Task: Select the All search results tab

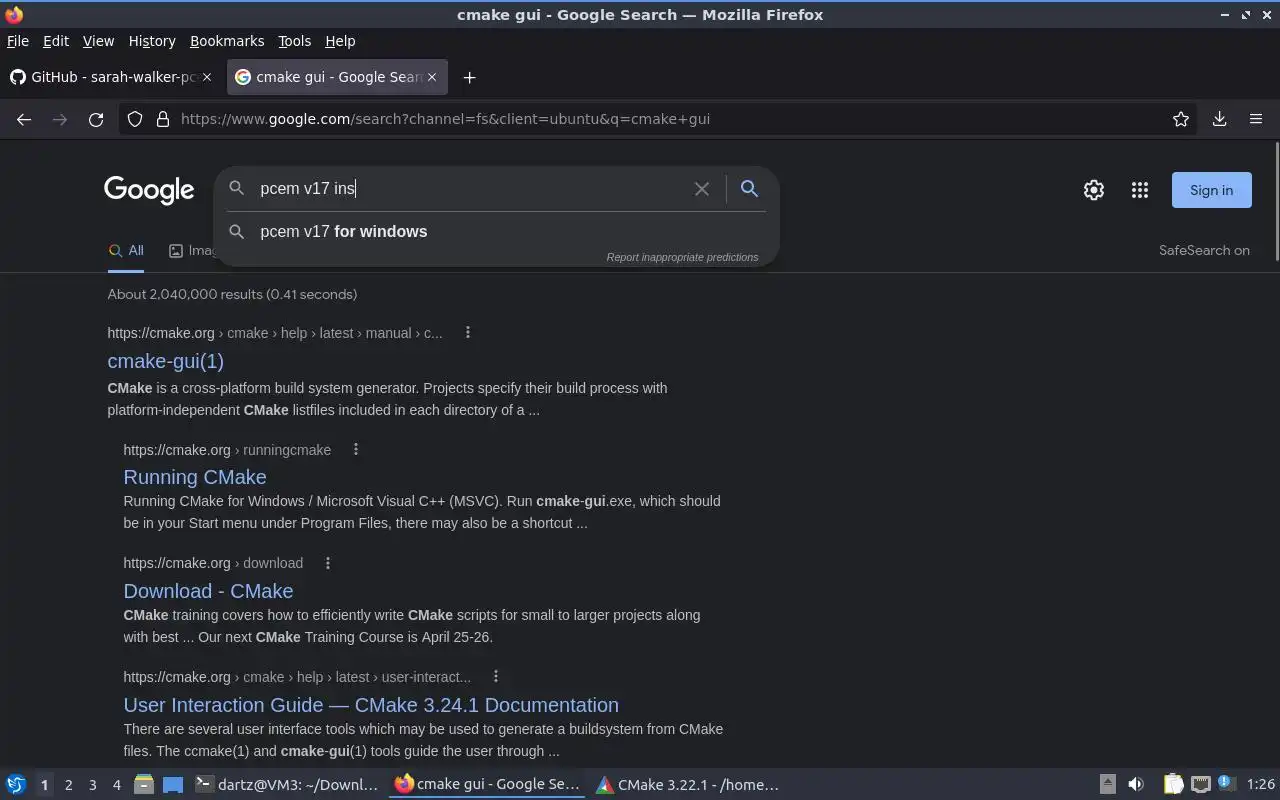Action: (126, 251)
